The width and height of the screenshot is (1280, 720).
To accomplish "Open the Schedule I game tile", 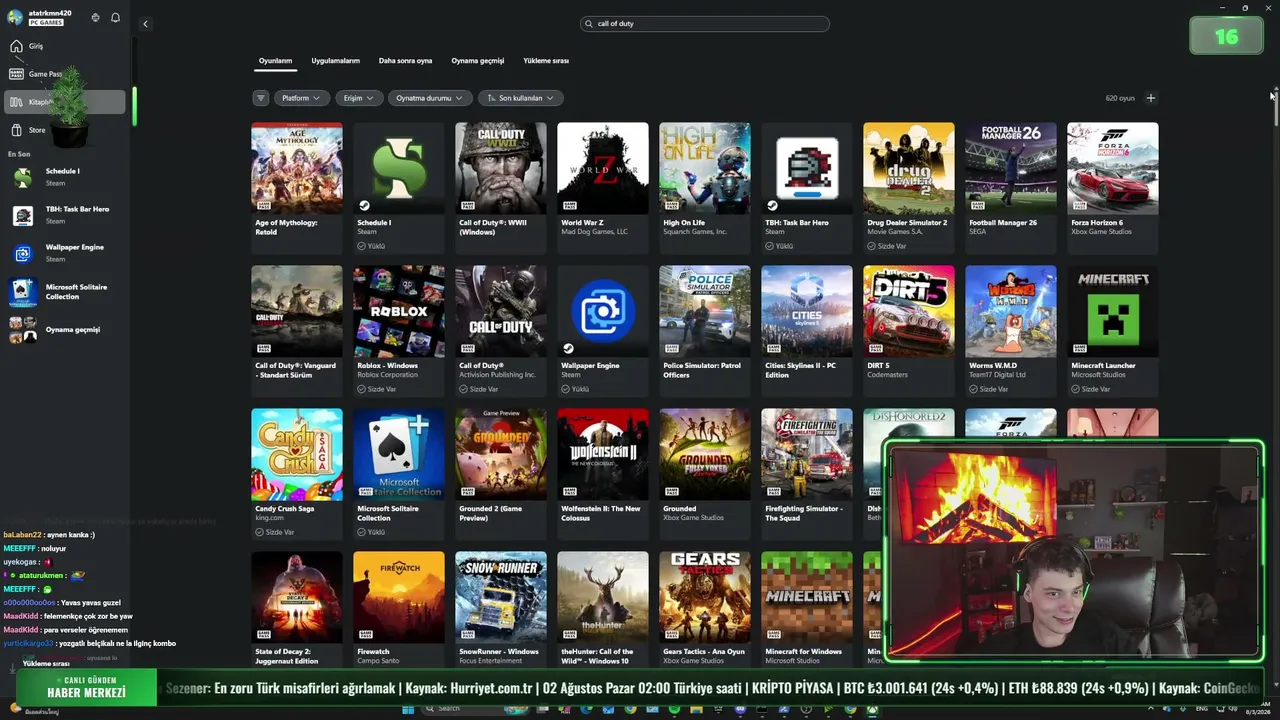I will pos(399,187).
